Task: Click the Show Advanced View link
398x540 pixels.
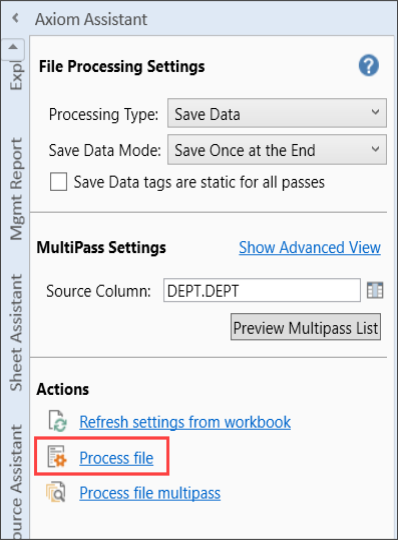Action: coord(310,247)
